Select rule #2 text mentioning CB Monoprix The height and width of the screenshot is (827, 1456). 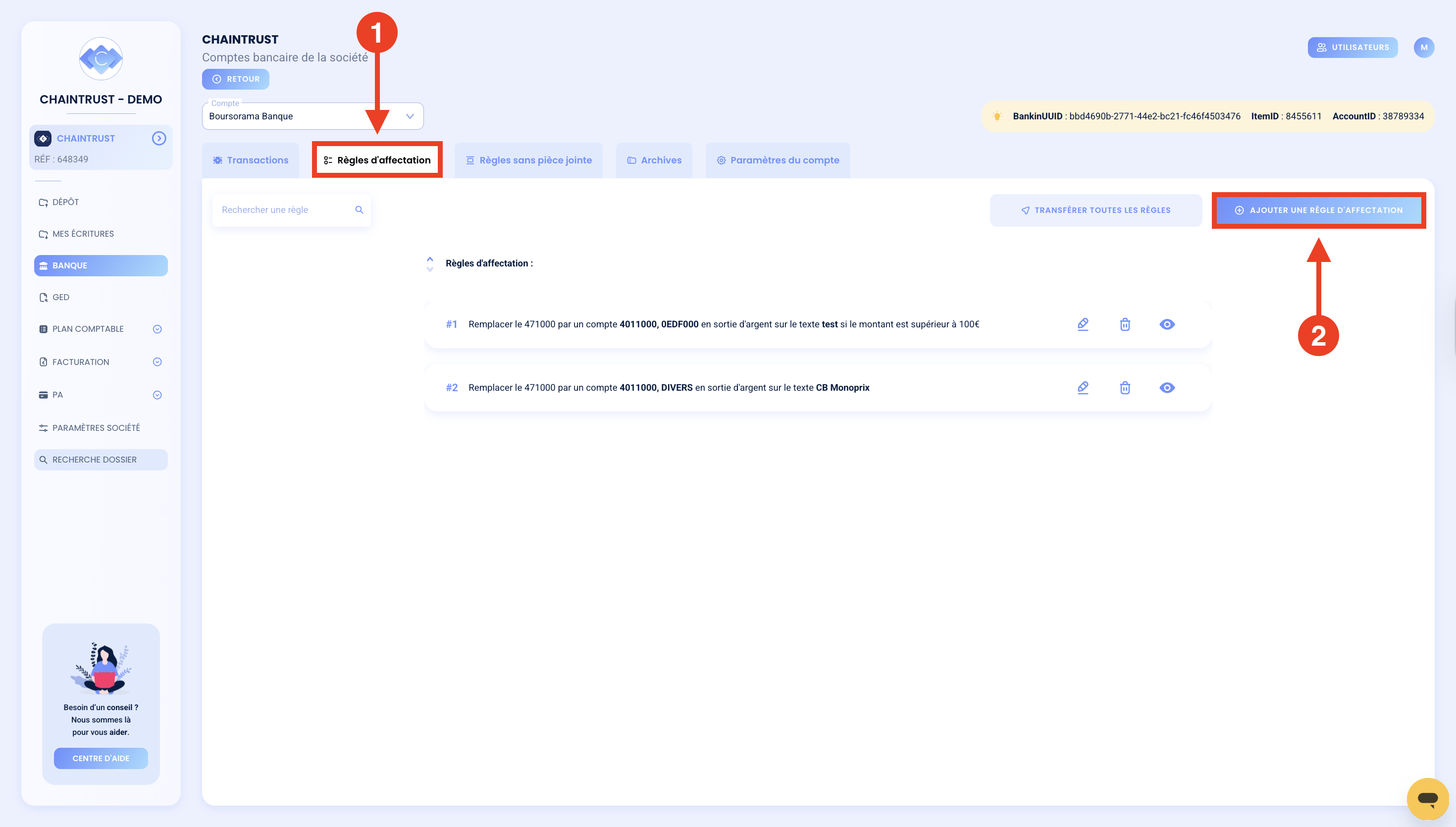(669, 388)
